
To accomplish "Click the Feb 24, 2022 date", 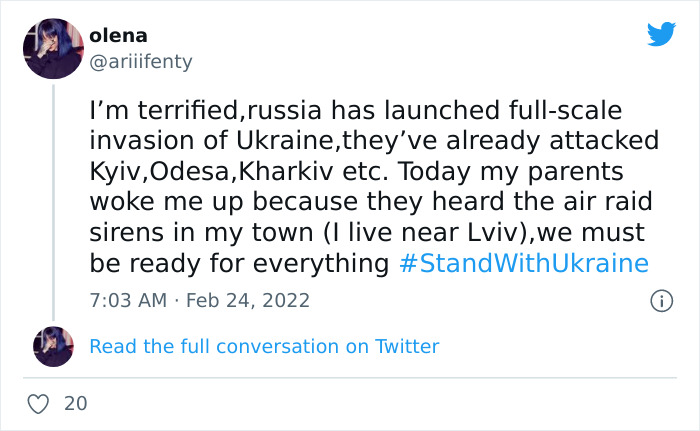I will (247, 300).
